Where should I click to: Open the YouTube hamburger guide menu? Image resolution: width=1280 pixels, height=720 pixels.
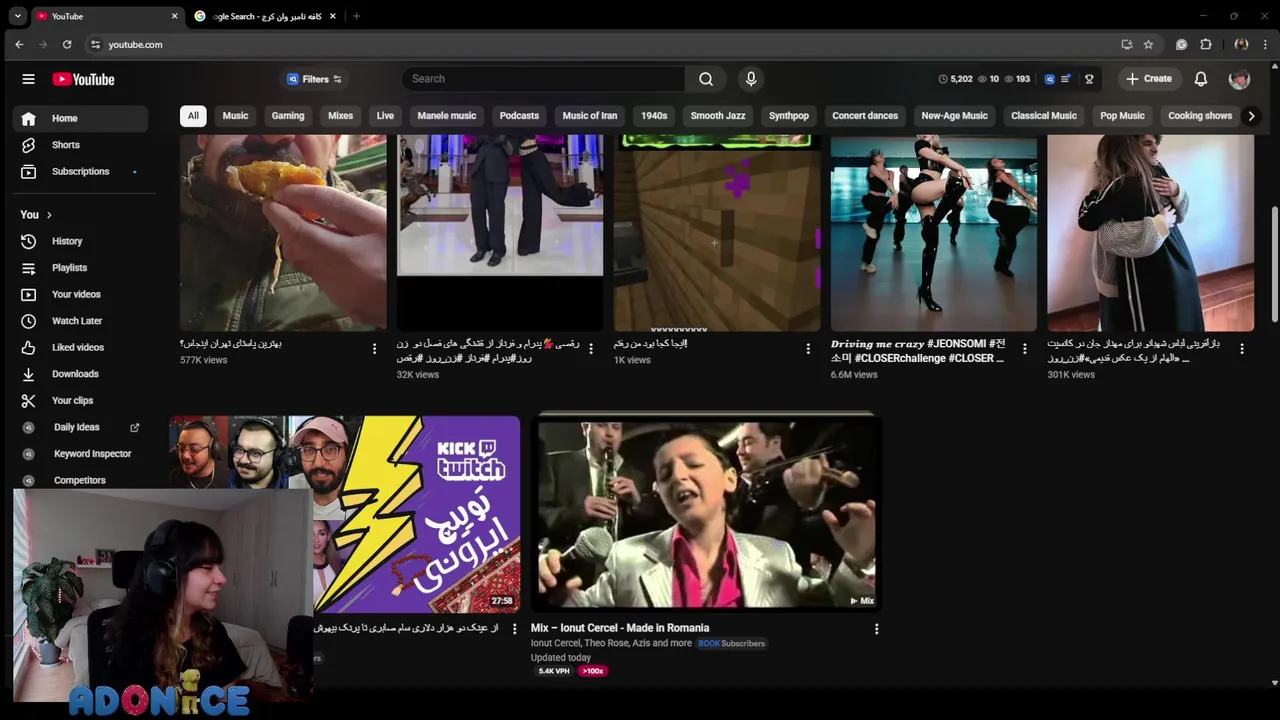click(28, 79)
